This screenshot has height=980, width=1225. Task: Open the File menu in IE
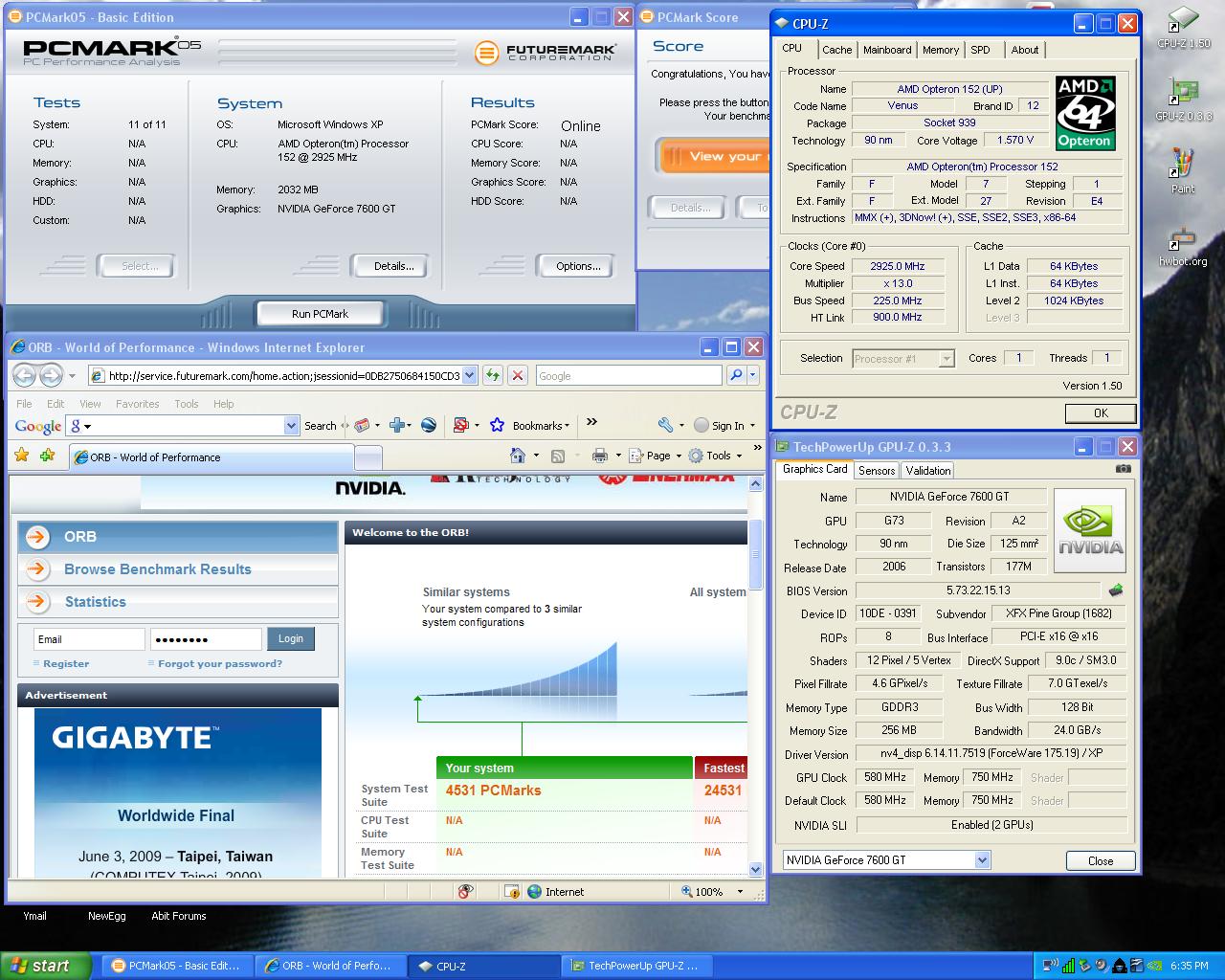(x=24, y=404)
